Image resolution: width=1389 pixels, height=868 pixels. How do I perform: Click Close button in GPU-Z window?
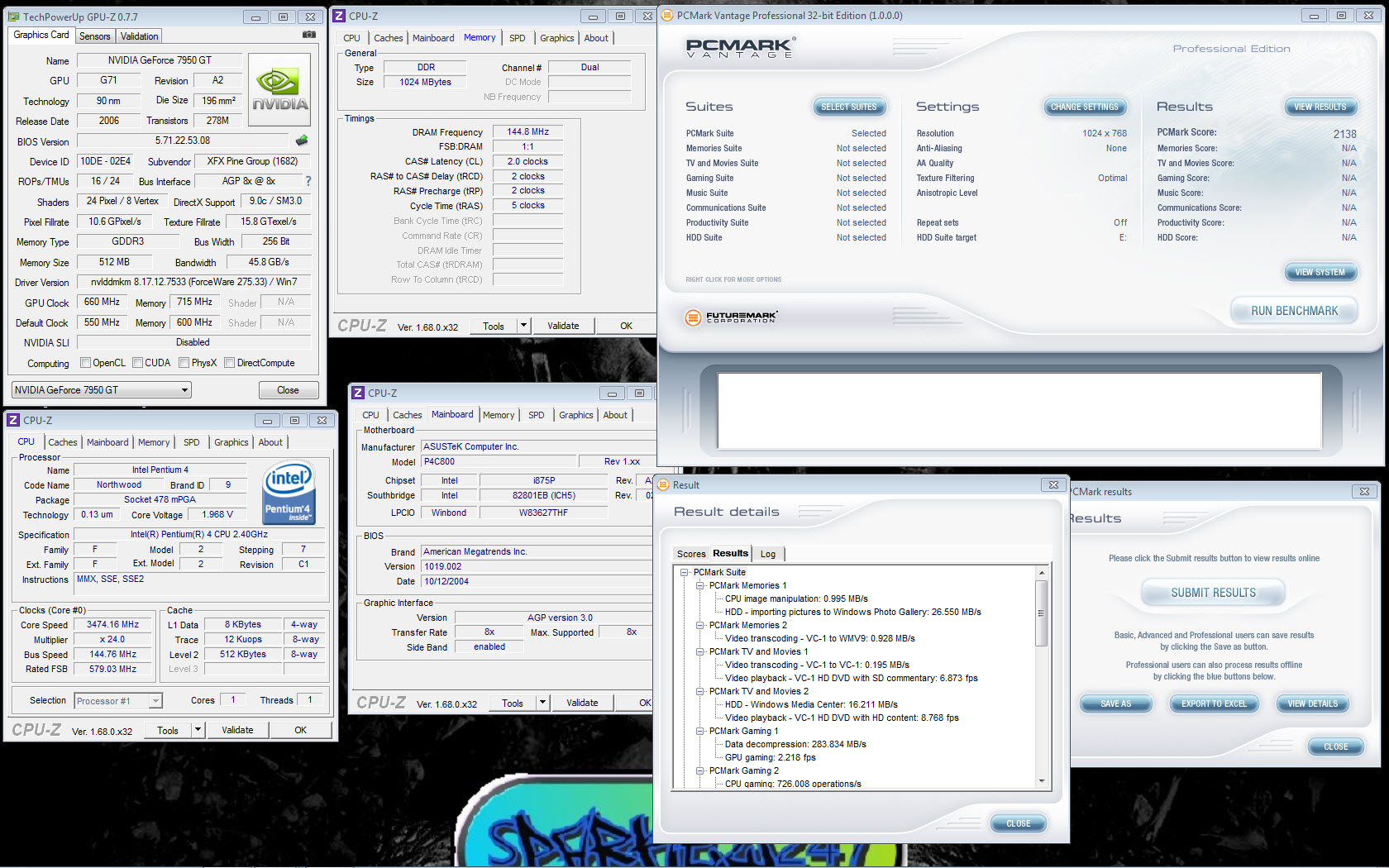[x=288, y=389]
